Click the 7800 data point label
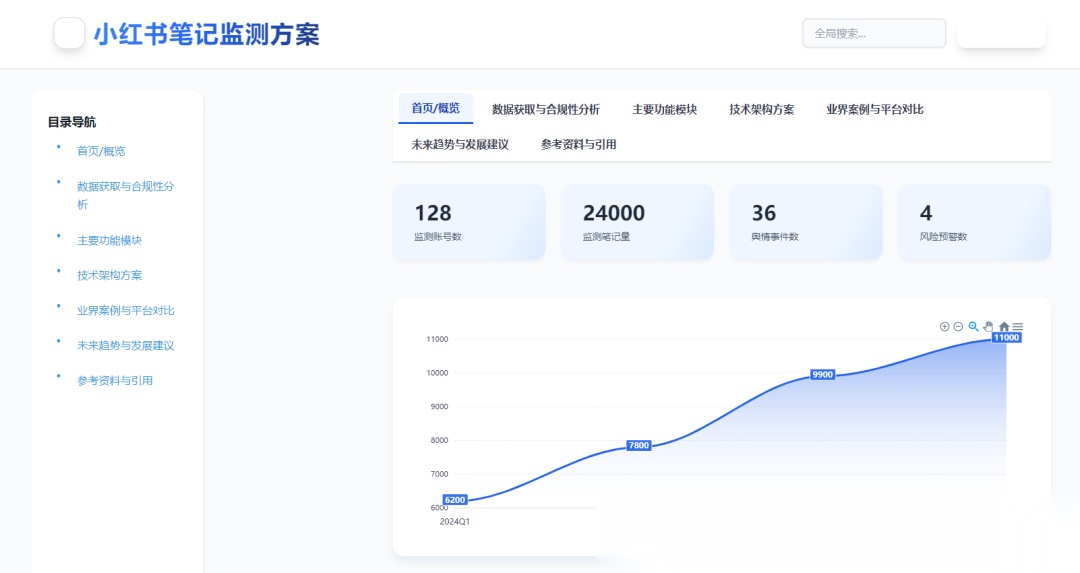The image size is (1080, 573). click(638, 446)
